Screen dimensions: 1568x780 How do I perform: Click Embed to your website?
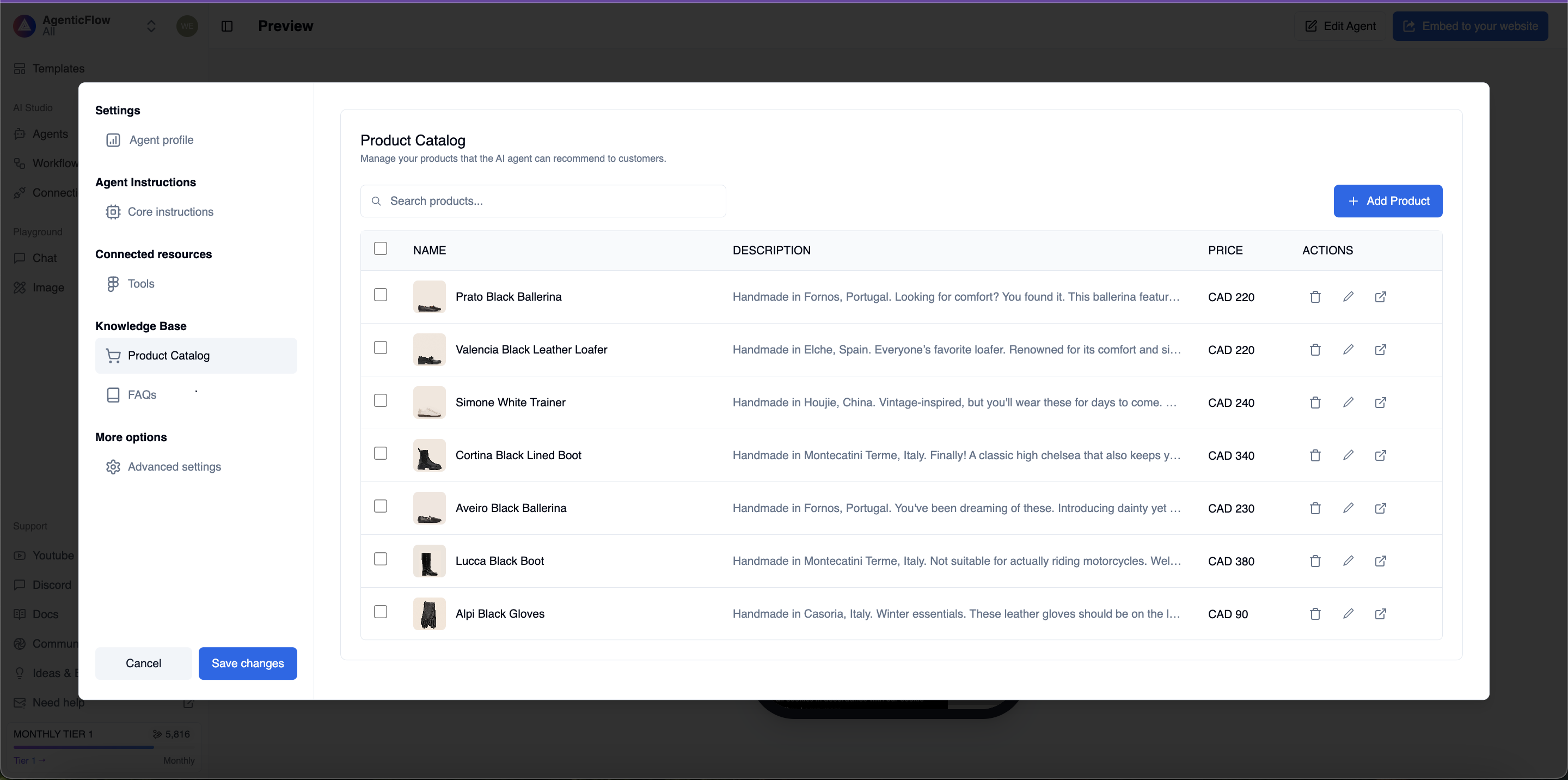click(x=1471, y=26)
